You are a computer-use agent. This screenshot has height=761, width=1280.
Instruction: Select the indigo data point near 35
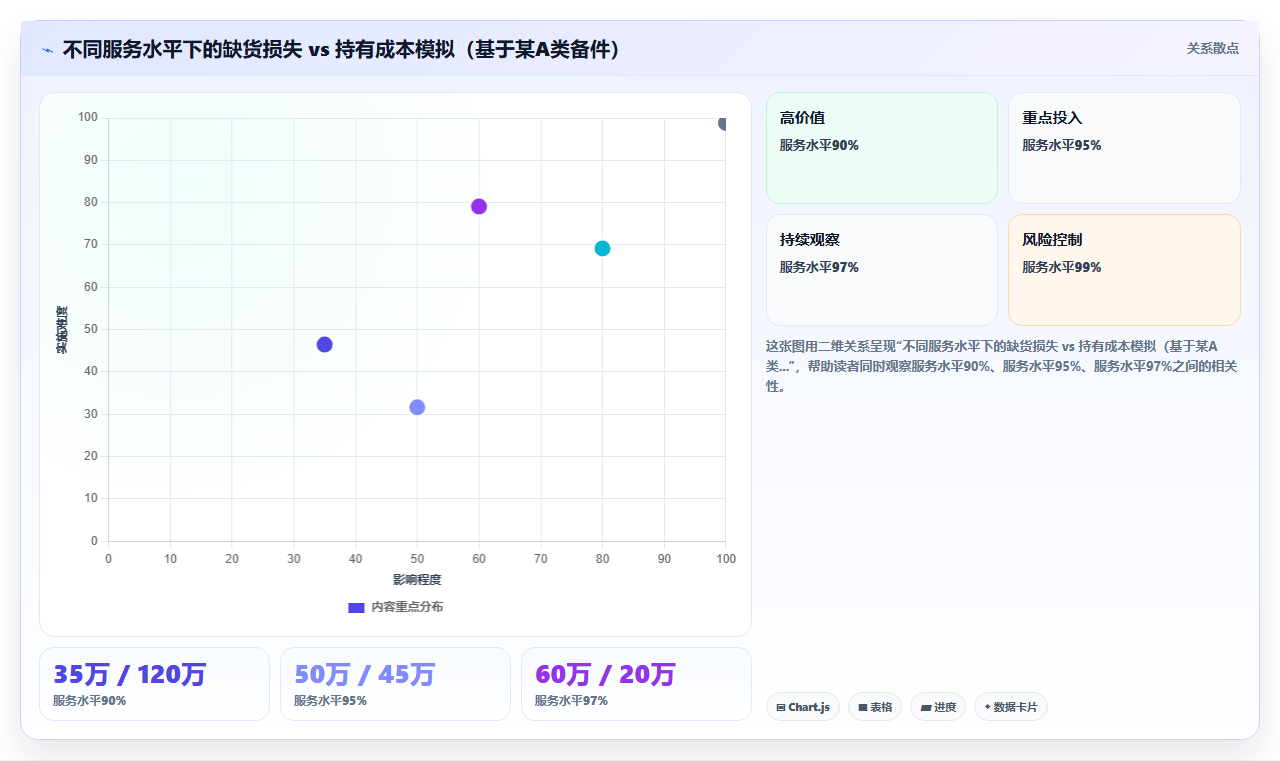(324, 344)
